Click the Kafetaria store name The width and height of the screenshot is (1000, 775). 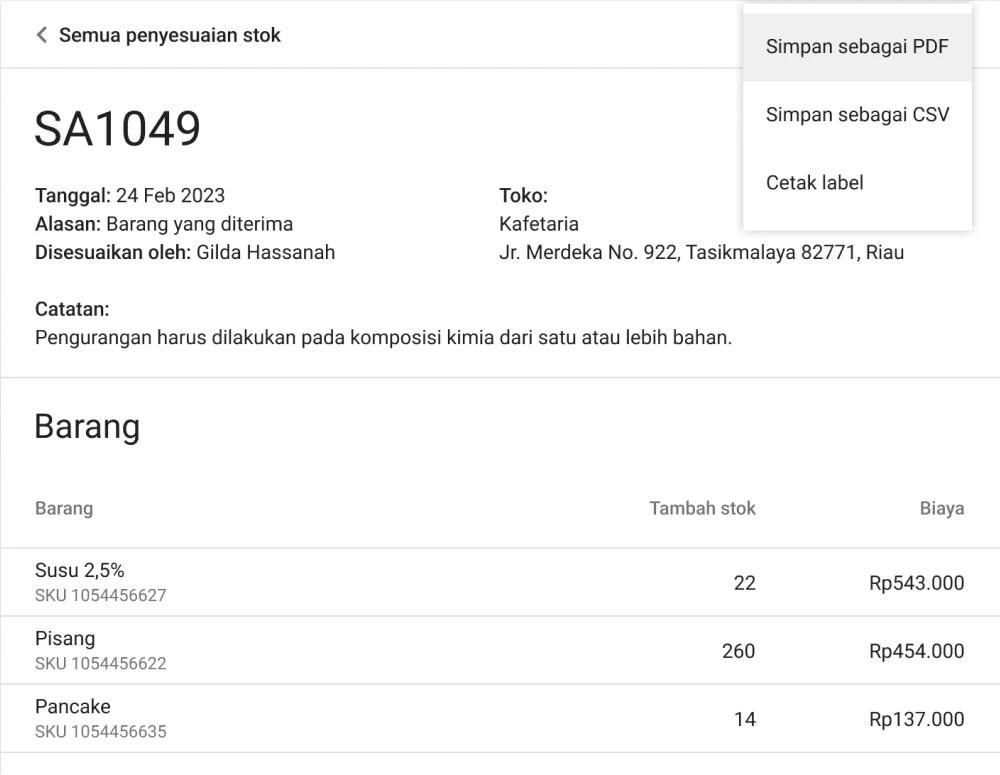(x=538, y=224)
